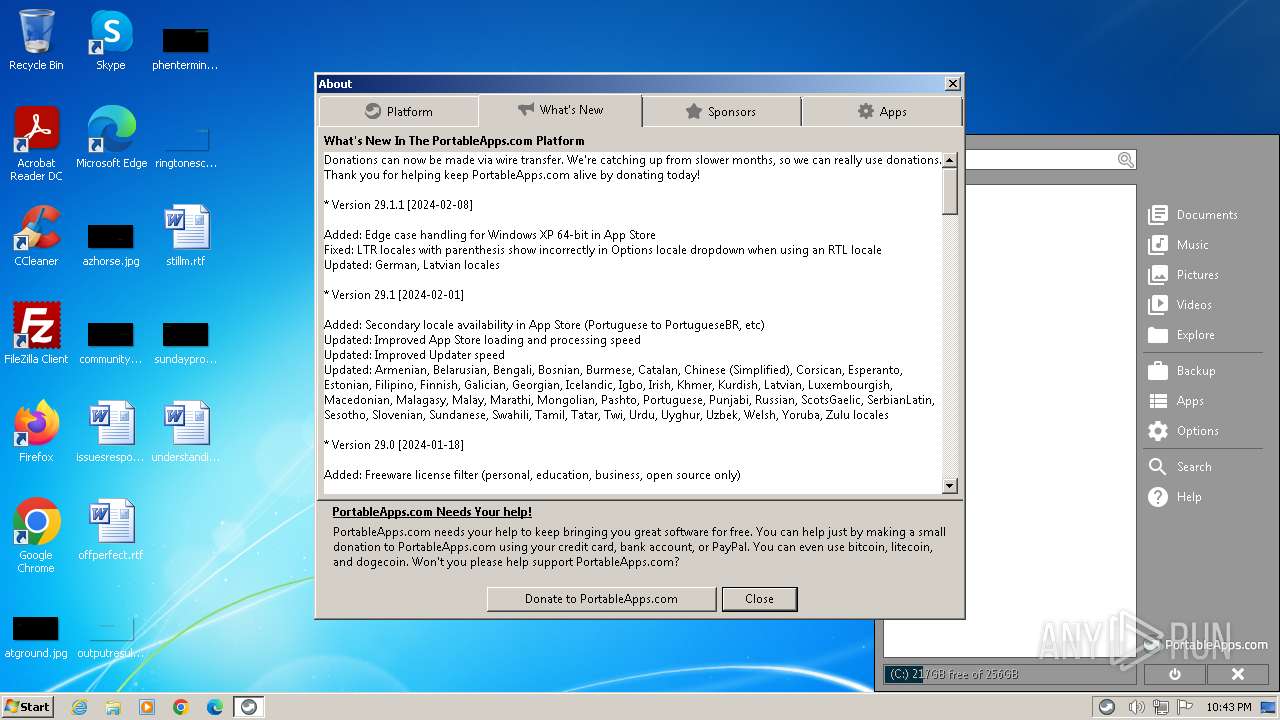Open the sundaypro... file on the desktop
This screenshot has height=720, width=1280.
tap(186, 342)
